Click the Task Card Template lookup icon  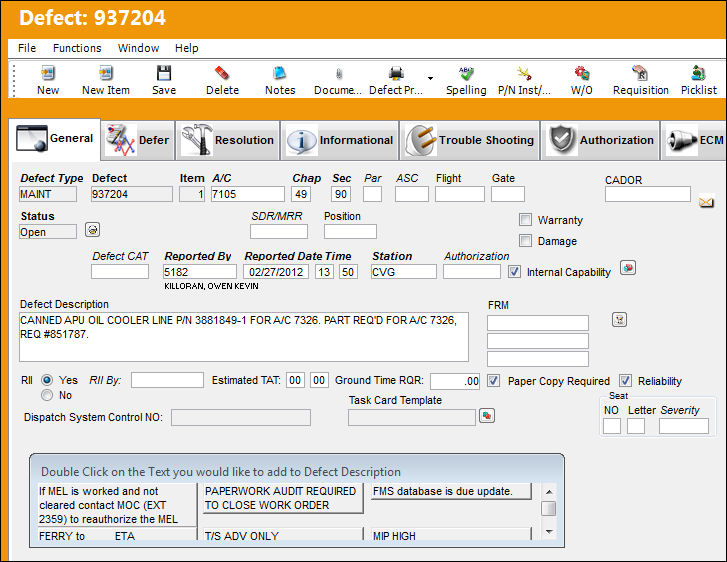tap(487, 415)
